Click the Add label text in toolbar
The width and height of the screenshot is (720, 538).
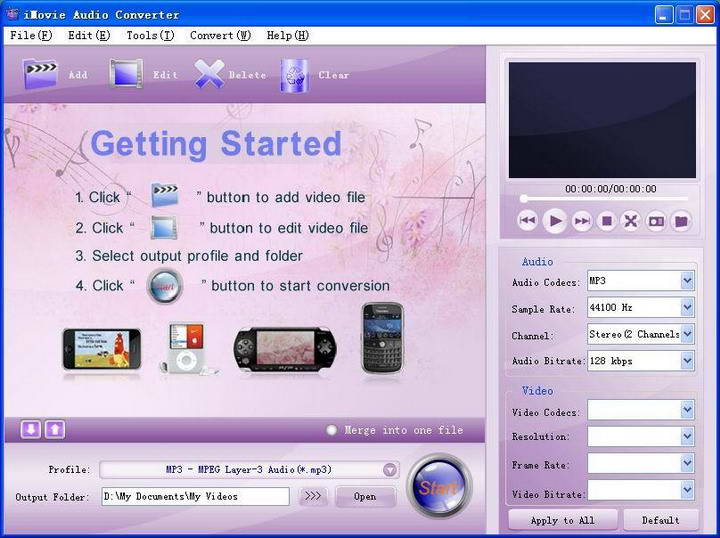point(78,75)
